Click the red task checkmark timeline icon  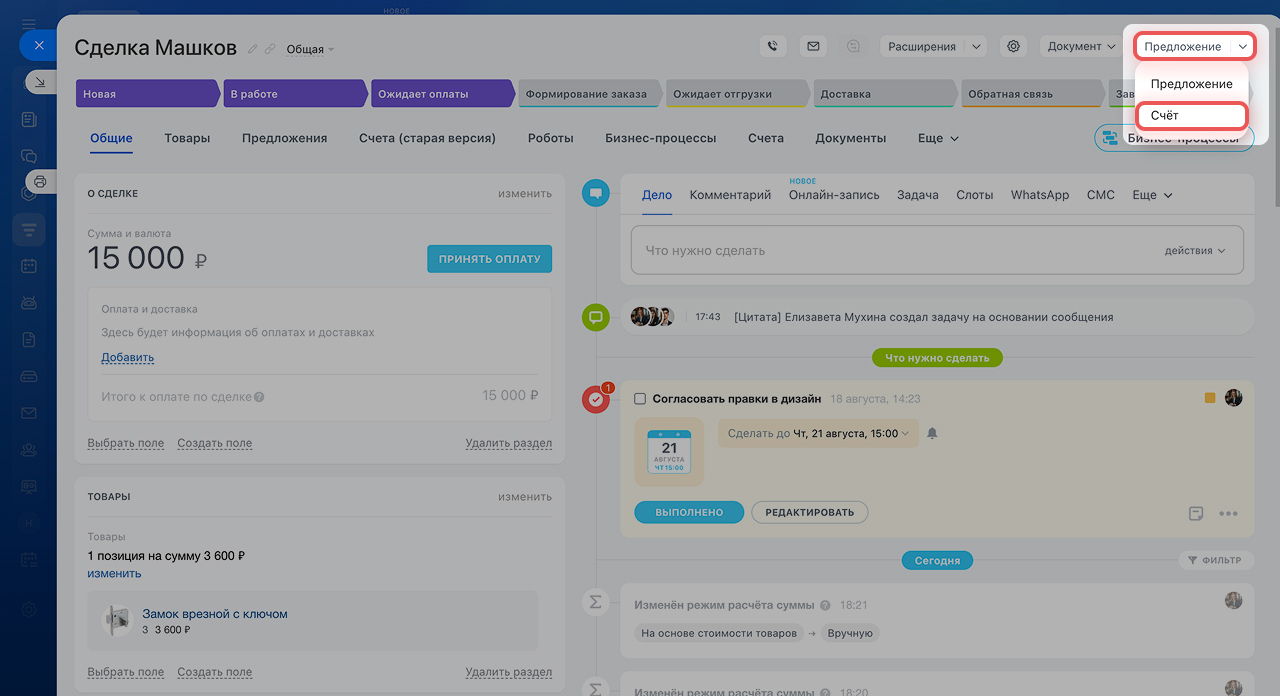click(x=596, y=400)
